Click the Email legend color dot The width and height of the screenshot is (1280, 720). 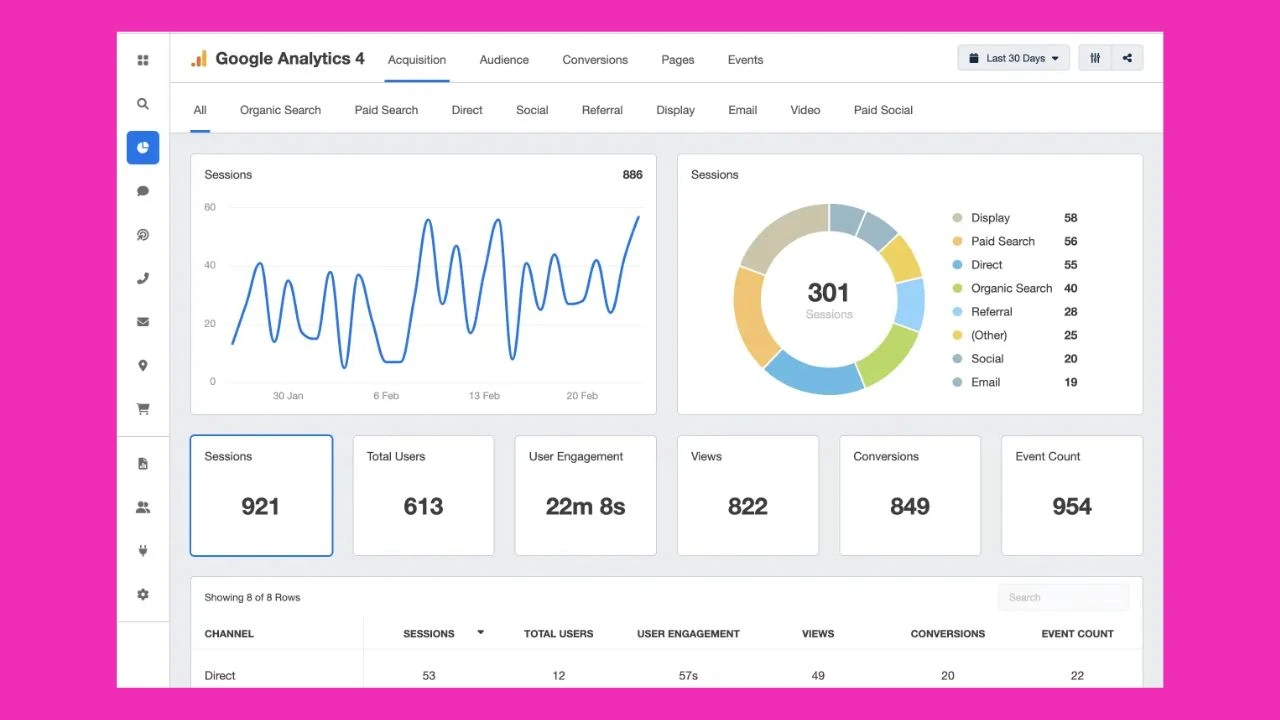957,382
